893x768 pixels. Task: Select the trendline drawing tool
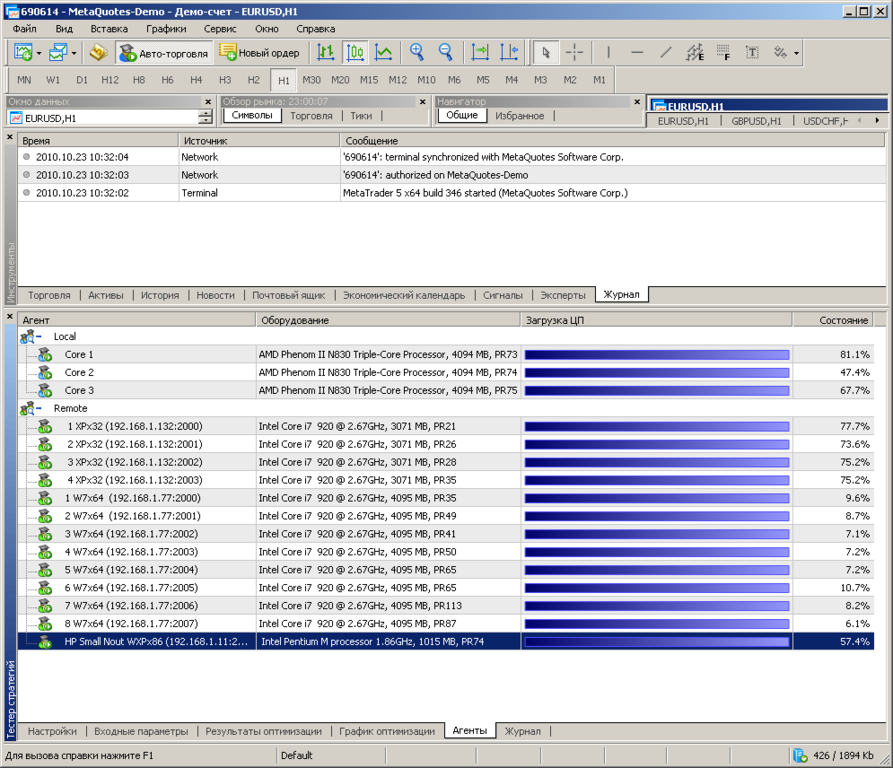point(666,53)
